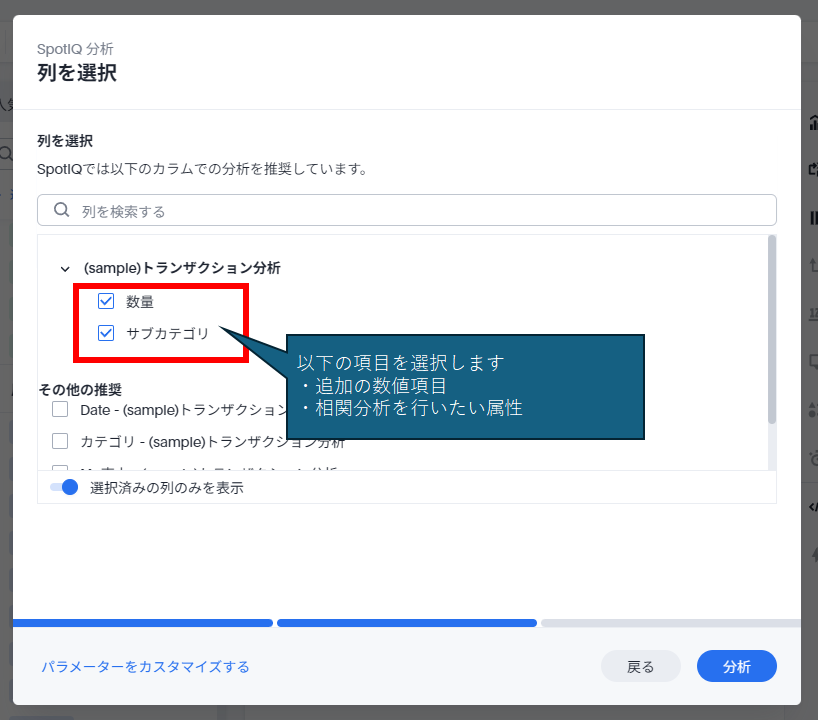
Task: Enable the カテゴリ - (sample) checkbox
Action: 60,441
